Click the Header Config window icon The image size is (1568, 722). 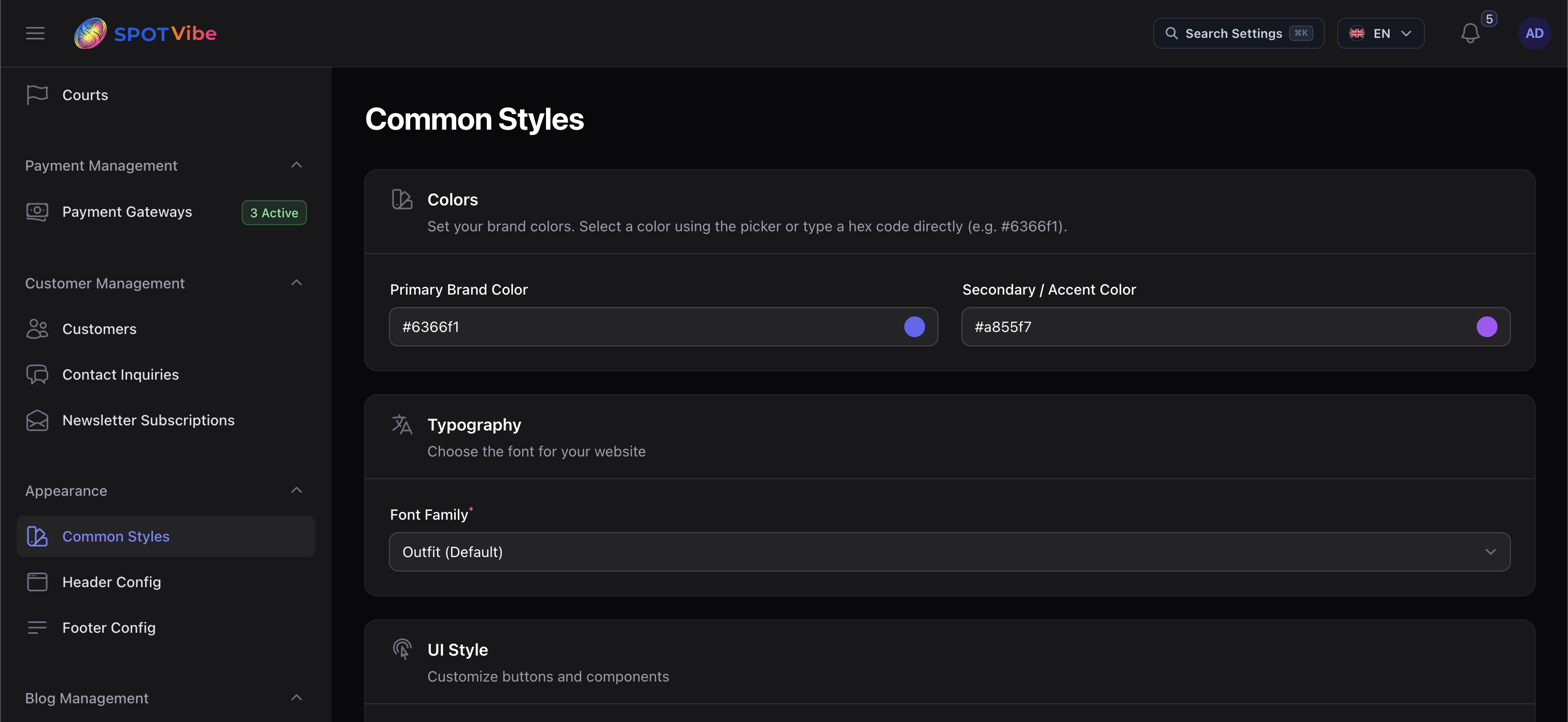tap(37, 582)
